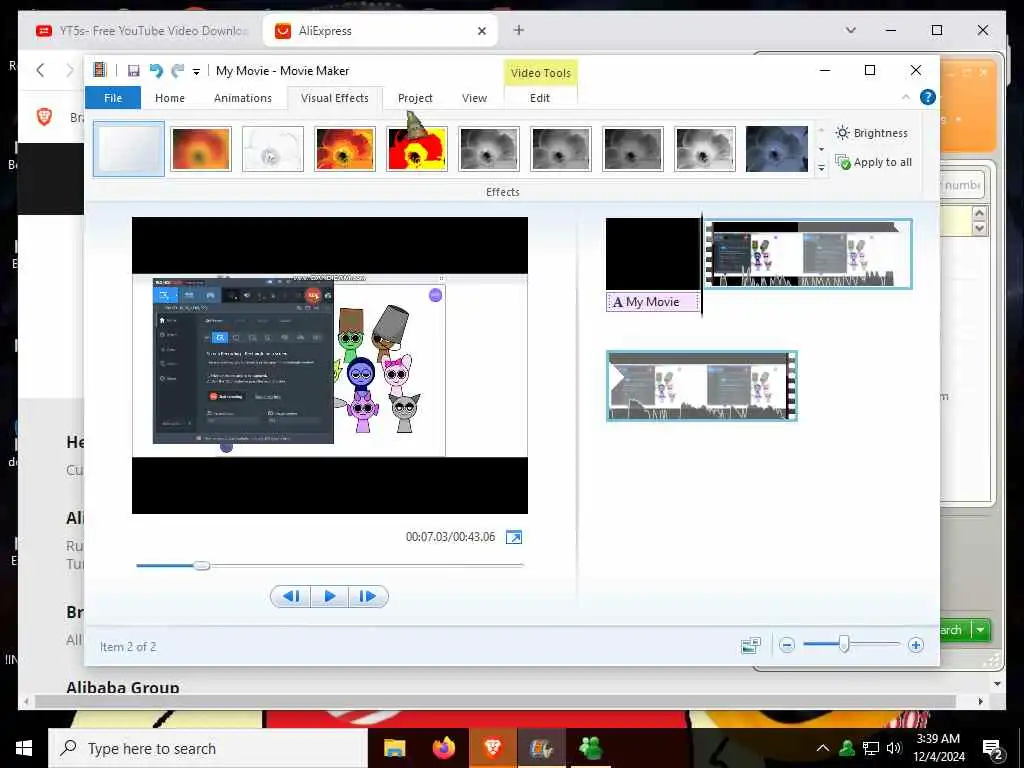Launch Firefox from the taskbar
Image resolution: width=1024 pixels, height=768 pixels.
click(443, 748)
